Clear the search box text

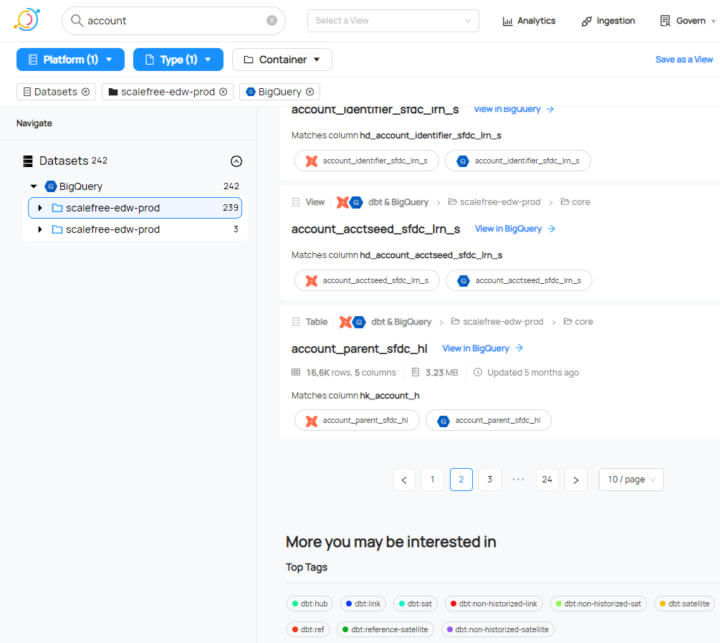pos(272,20)
